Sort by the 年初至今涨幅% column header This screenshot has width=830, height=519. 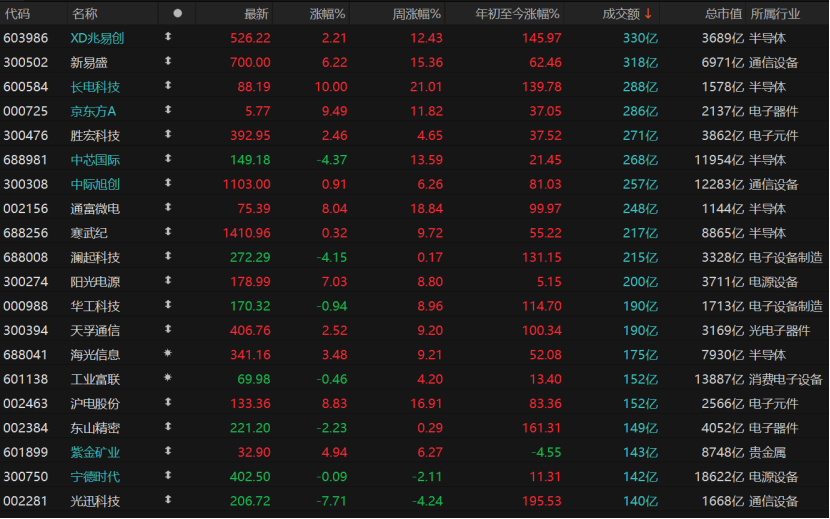(x=518, y=14)
